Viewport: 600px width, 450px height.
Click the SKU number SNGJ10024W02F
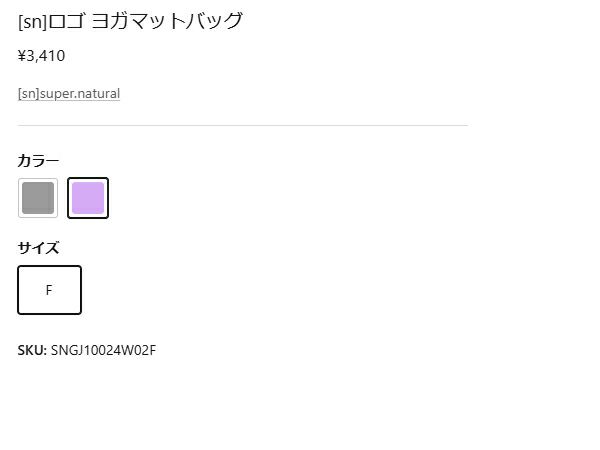(x=103, y=350)
